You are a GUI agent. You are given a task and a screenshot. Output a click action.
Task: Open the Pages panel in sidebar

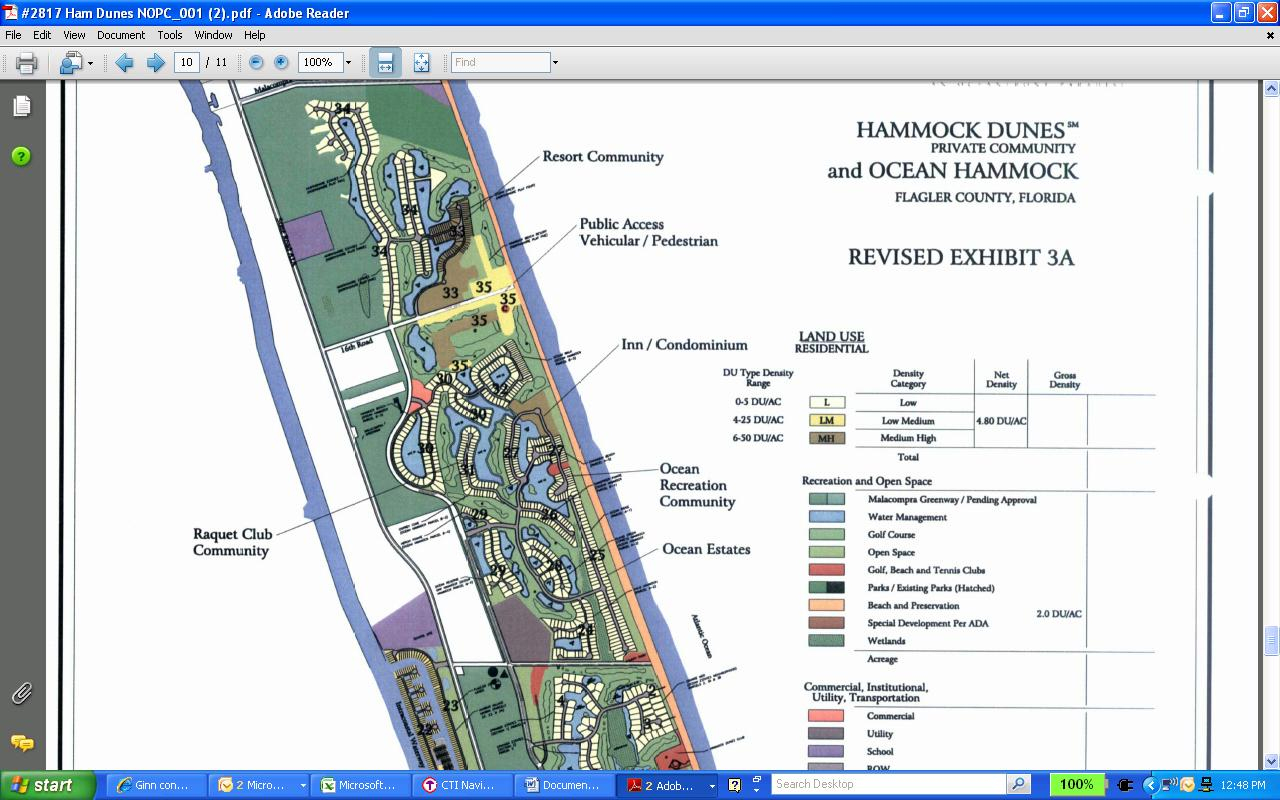22,106
